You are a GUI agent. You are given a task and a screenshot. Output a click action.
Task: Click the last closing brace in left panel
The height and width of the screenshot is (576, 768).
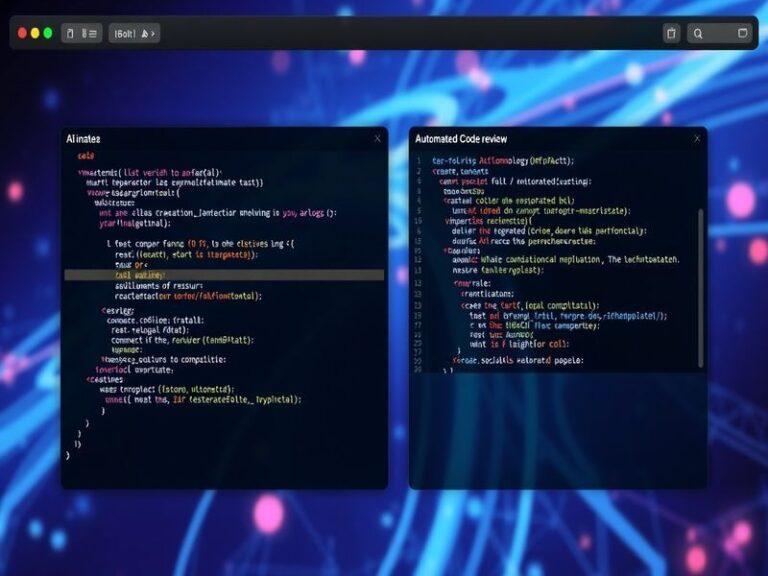68,455
